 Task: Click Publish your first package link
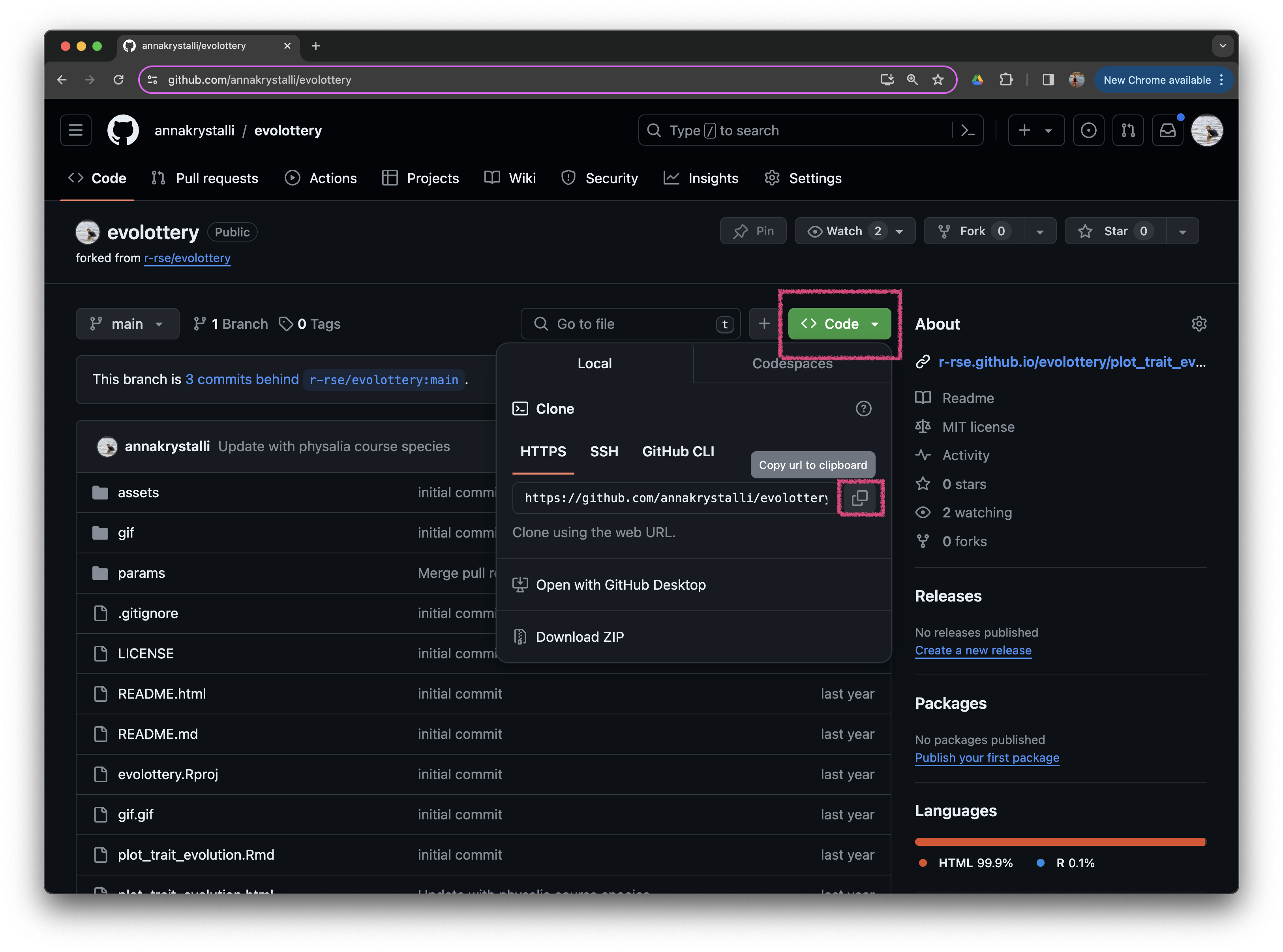pos(987,757)
